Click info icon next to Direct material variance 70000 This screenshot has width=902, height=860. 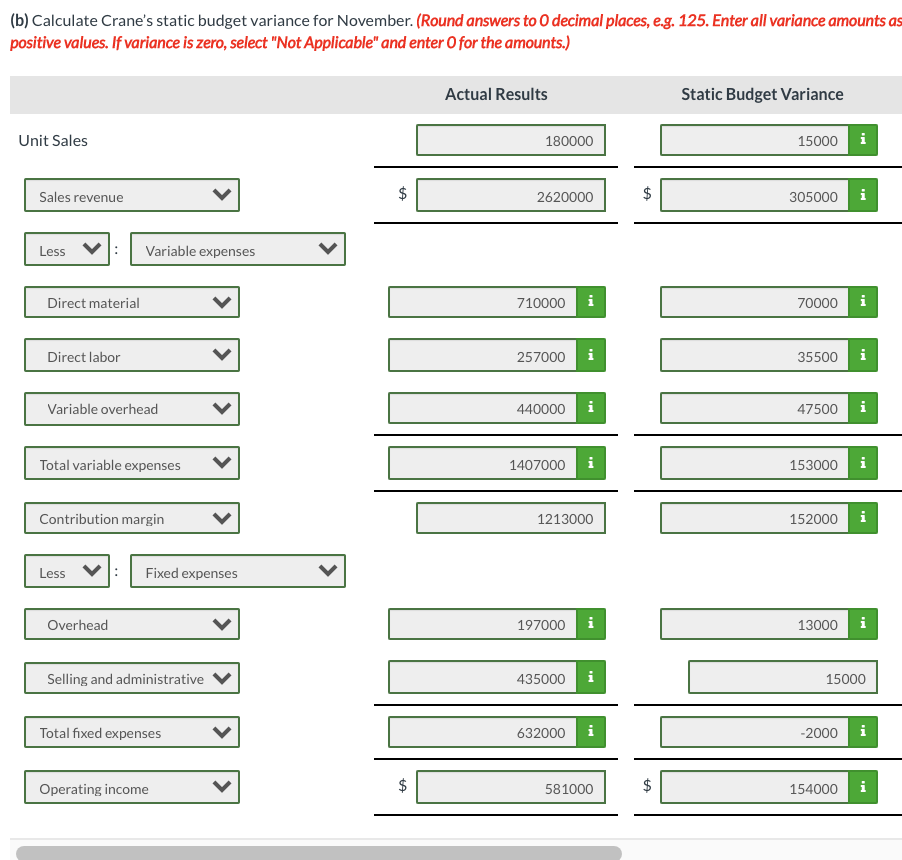click(x=863, y=302)
